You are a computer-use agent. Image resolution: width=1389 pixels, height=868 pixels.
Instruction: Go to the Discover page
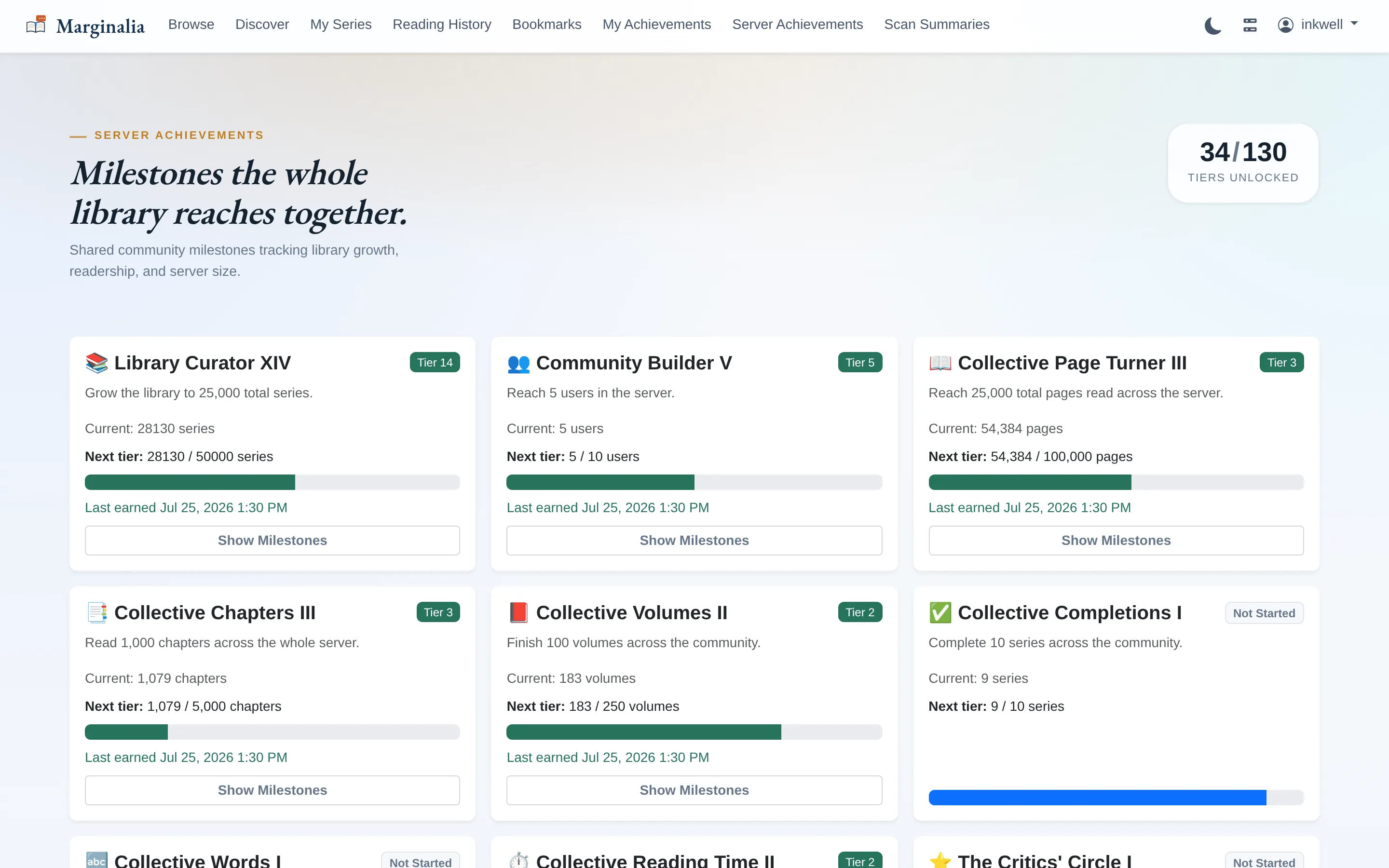coord(262,25)
